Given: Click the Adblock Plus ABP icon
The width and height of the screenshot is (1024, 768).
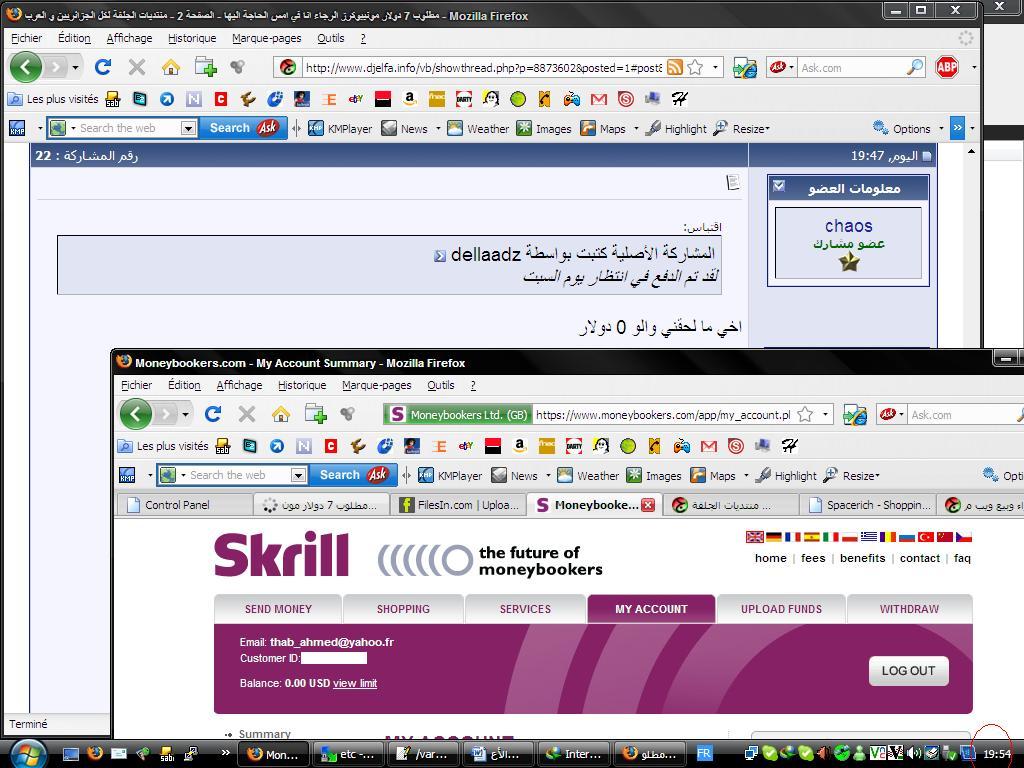Looking at the screenshot, I should pos(947,67).
